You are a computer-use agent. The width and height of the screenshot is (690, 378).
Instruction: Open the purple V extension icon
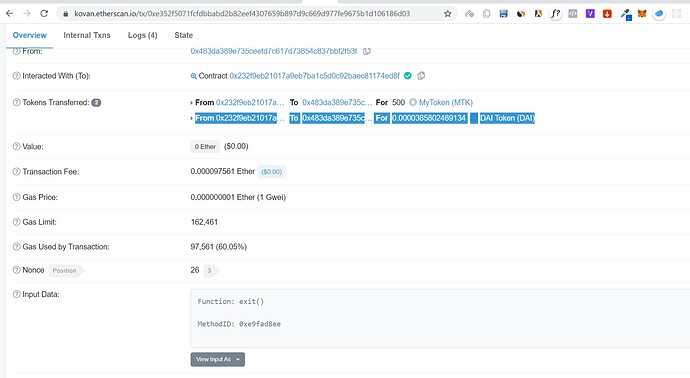(590, 14)
